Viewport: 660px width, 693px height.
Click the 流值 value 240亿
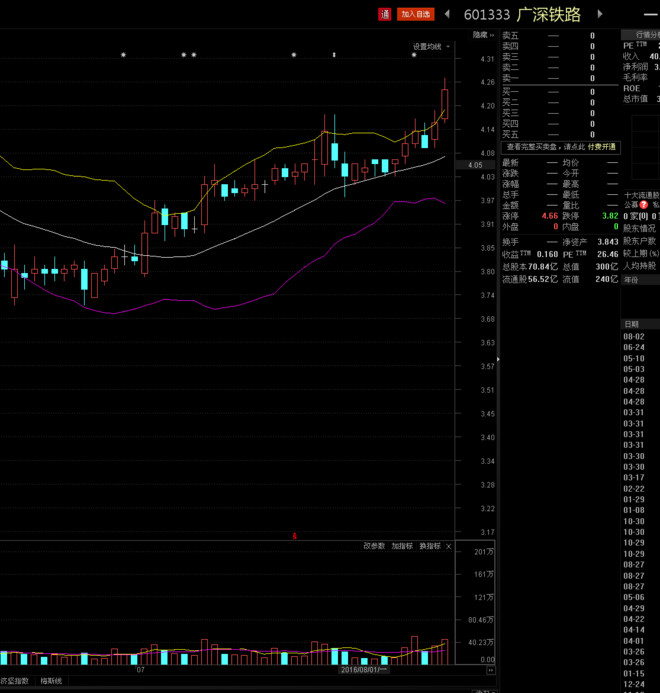[x=607, y=279]
